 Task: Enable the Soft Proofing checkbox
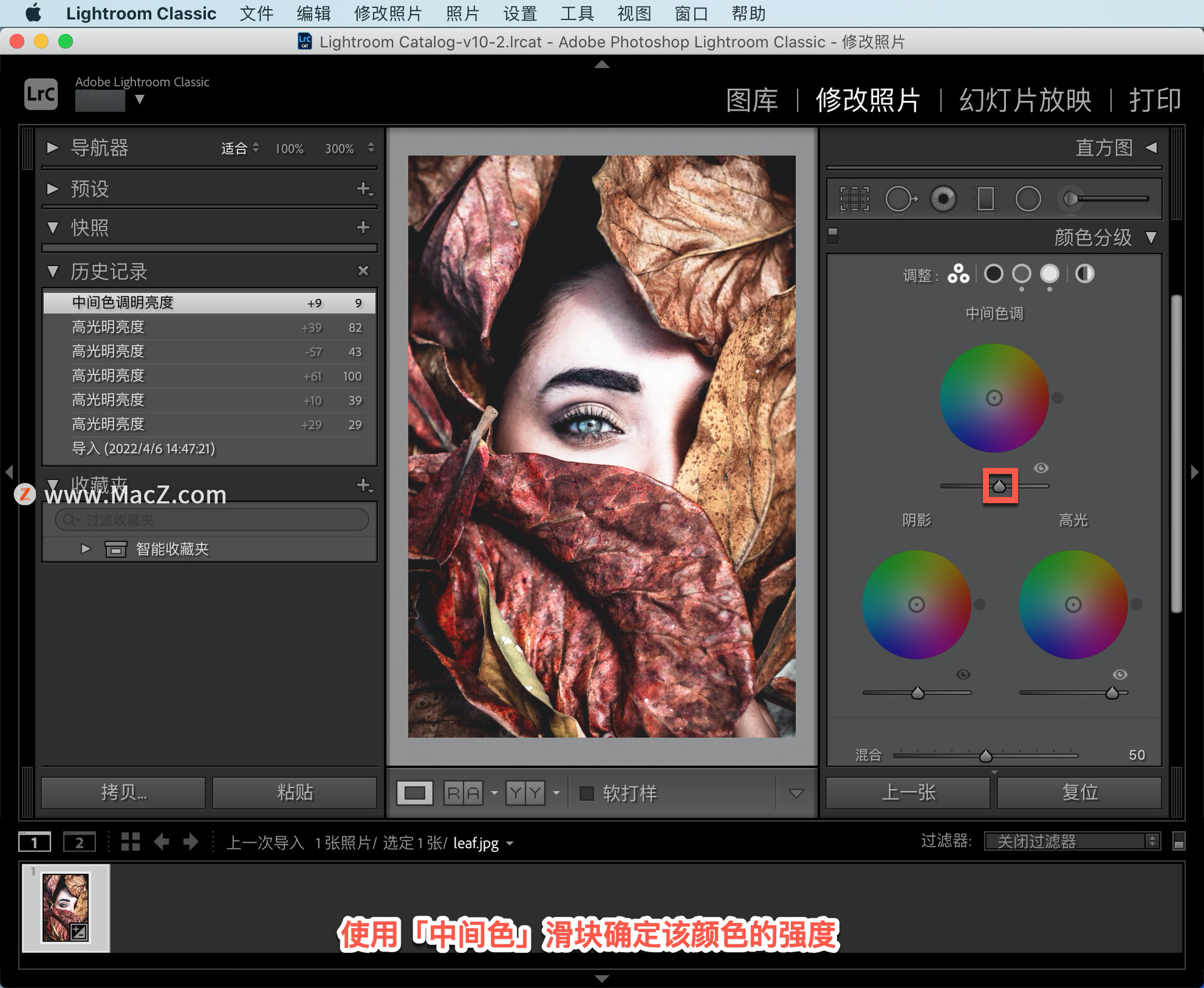point(586,793)
